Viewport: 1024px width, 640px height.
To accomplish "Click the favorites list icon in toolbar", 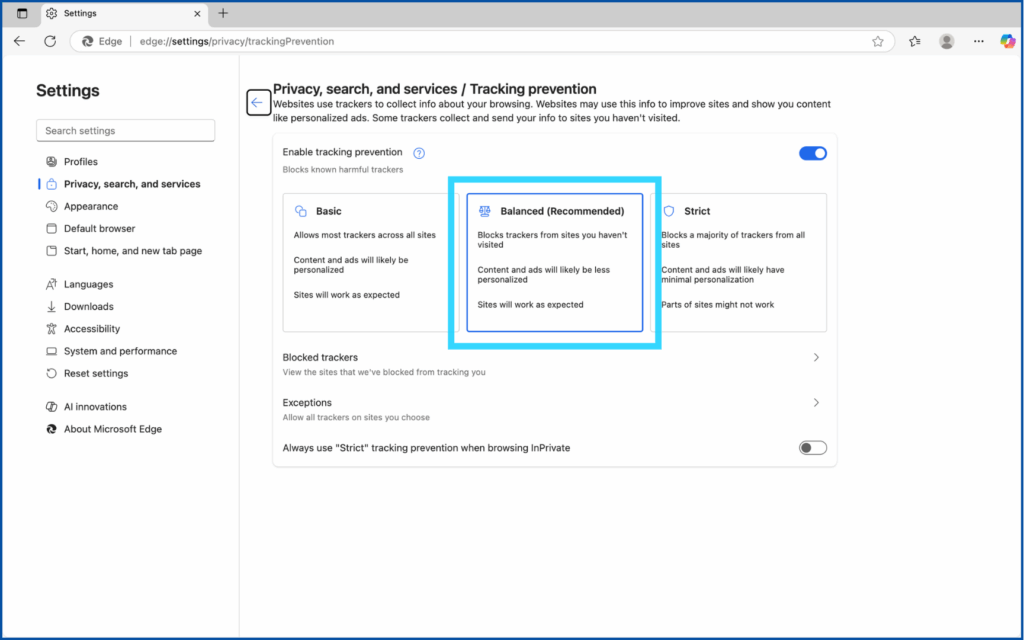I will click(x=914, y=41).
